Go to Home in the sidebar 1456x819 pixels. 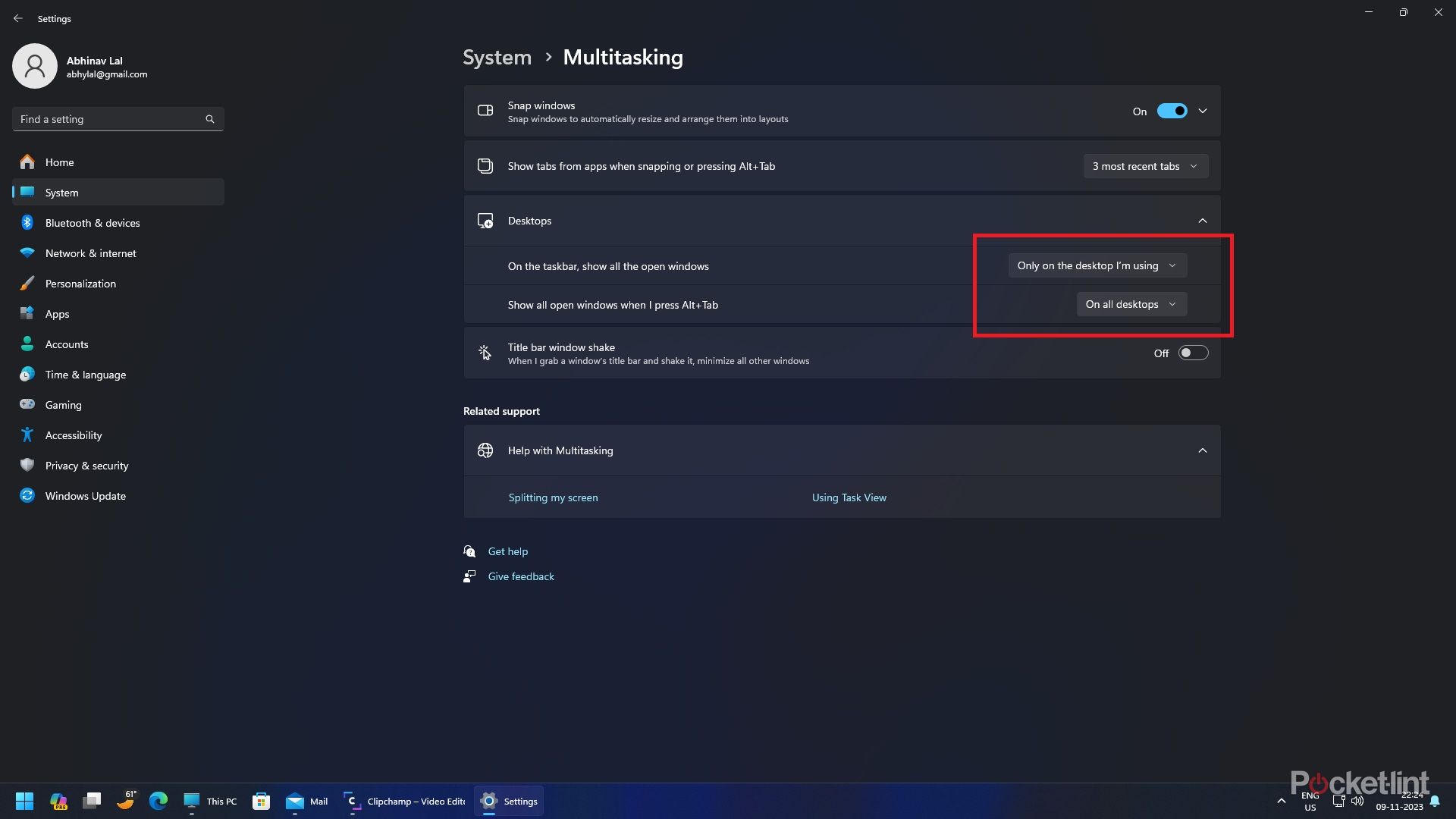point(59,162)
